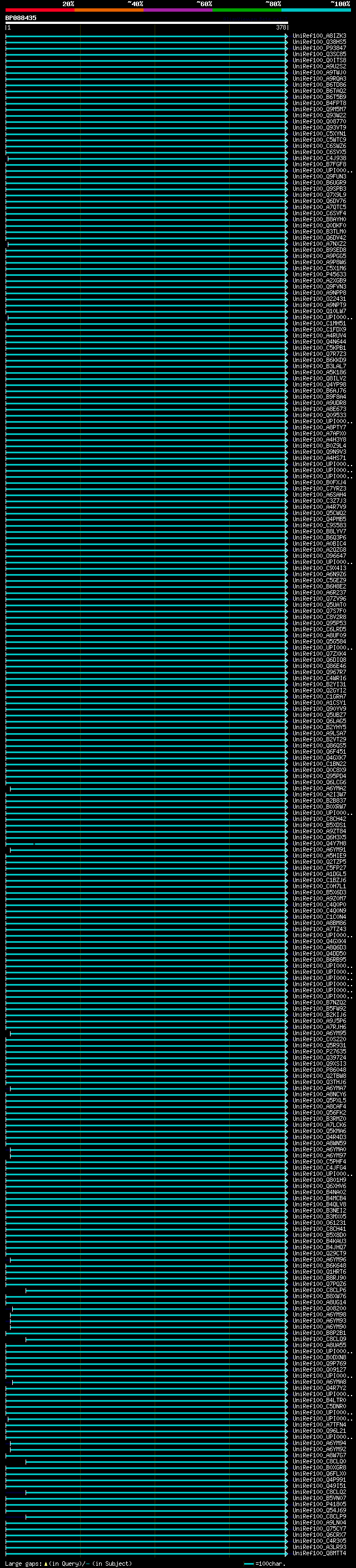The height and width of the screenshot is (1568, 356).
Task: Select the UniRef100_Q9P769 label
Action: [319, 1363]
